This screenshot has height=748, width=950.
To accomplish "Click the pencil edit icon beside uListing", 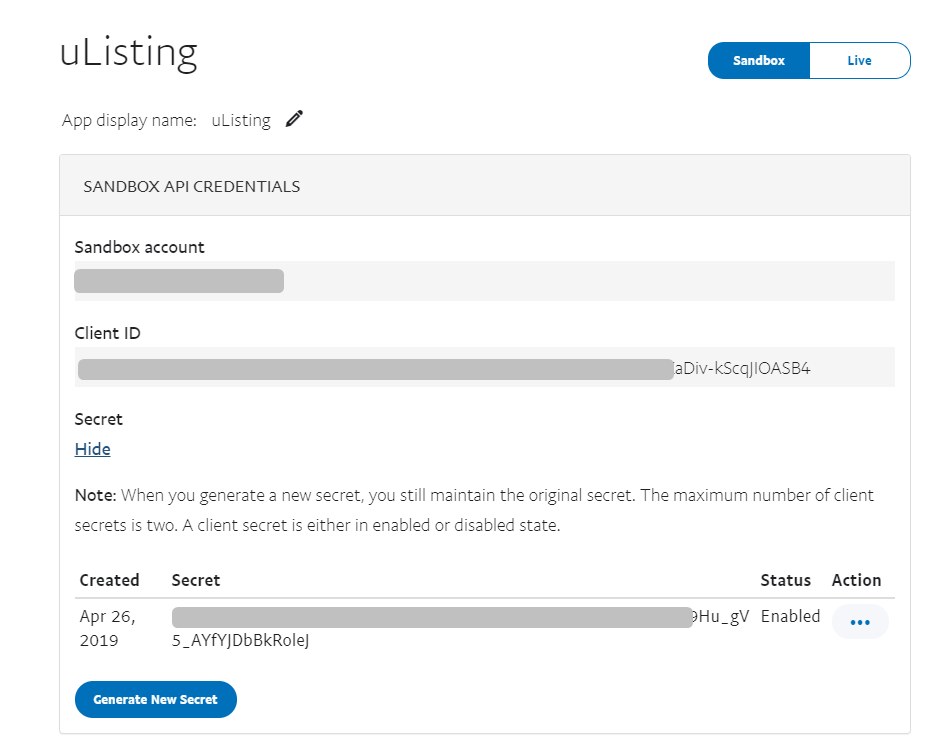I will click(x=294, y=119).
